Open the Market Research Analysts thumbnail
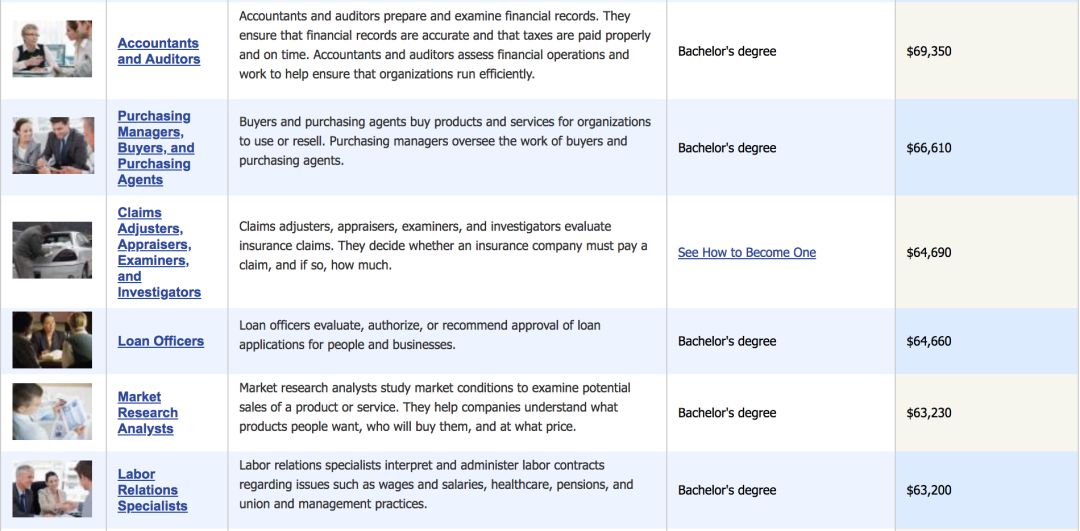 tap(52, 412)
